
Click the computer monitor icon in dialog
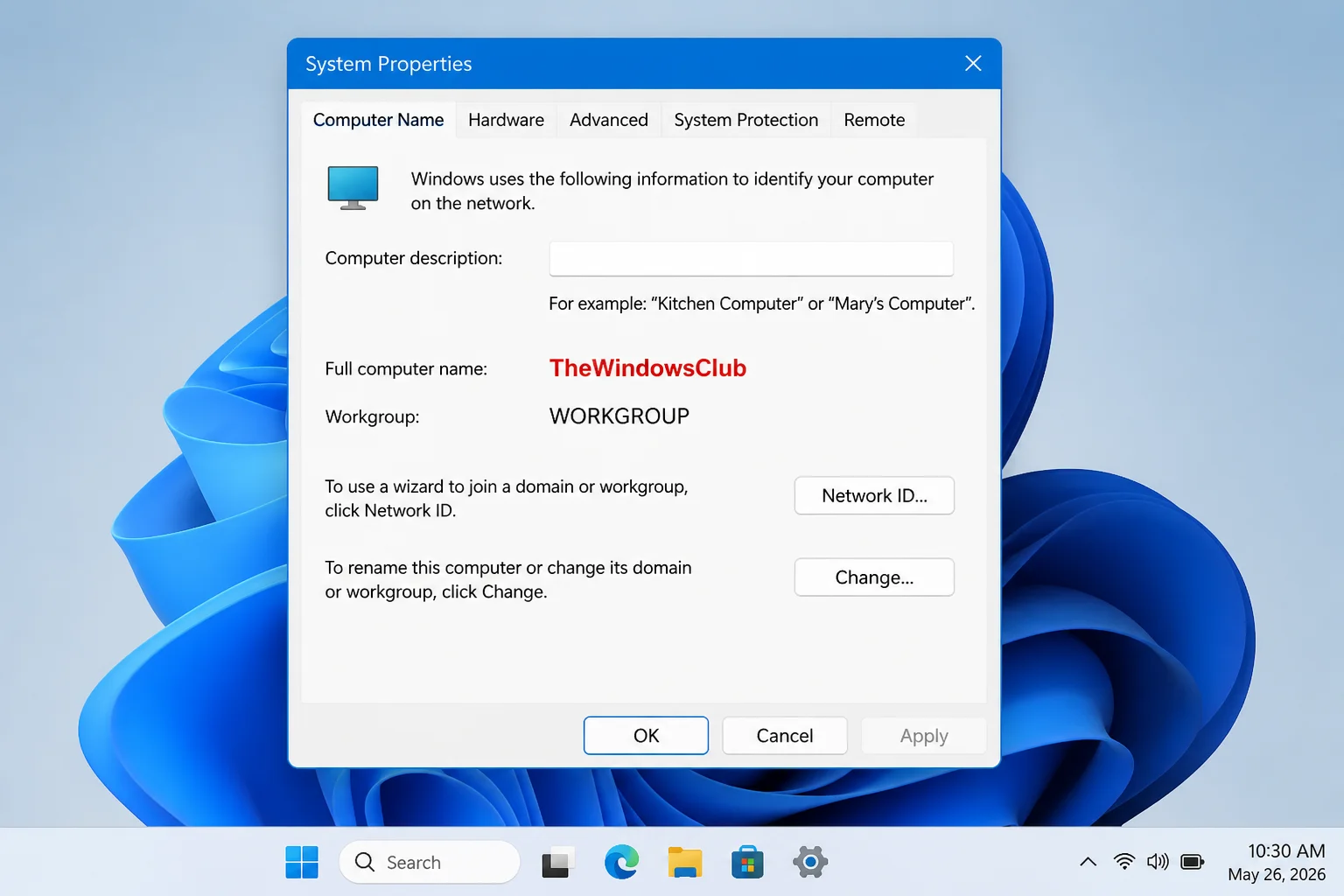353,188
